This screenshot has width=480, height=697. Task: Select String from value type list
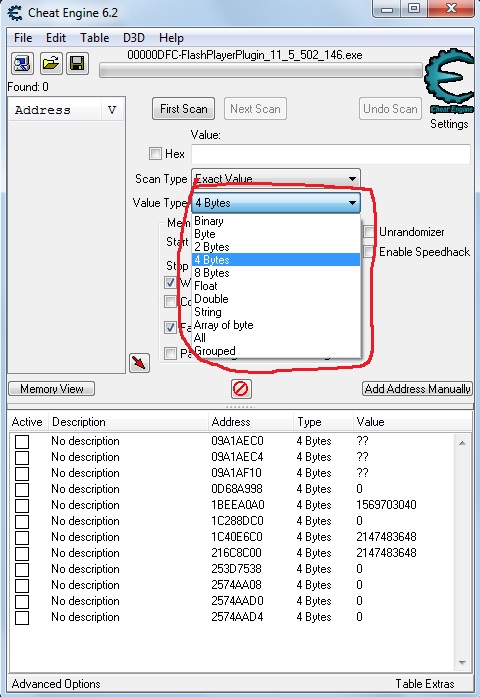click(276, 312)
